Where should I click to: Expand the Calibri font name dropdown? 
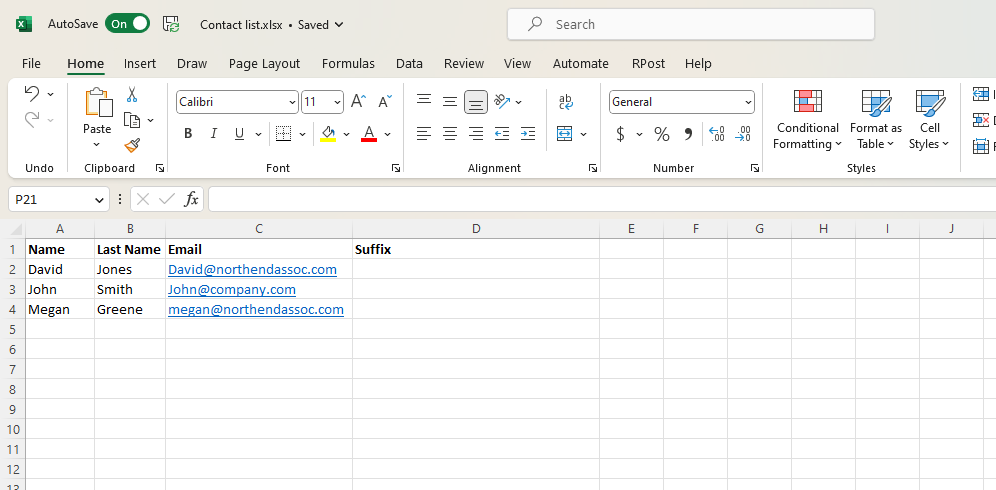(x=292, y=102)
